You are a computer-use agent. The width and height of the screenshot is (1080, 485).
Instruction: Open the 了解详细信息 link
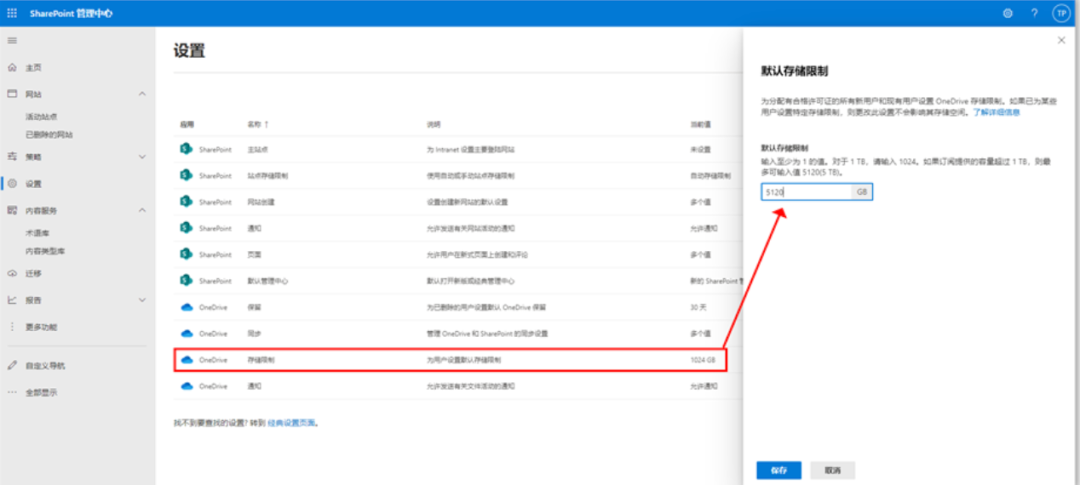point(996,111)
